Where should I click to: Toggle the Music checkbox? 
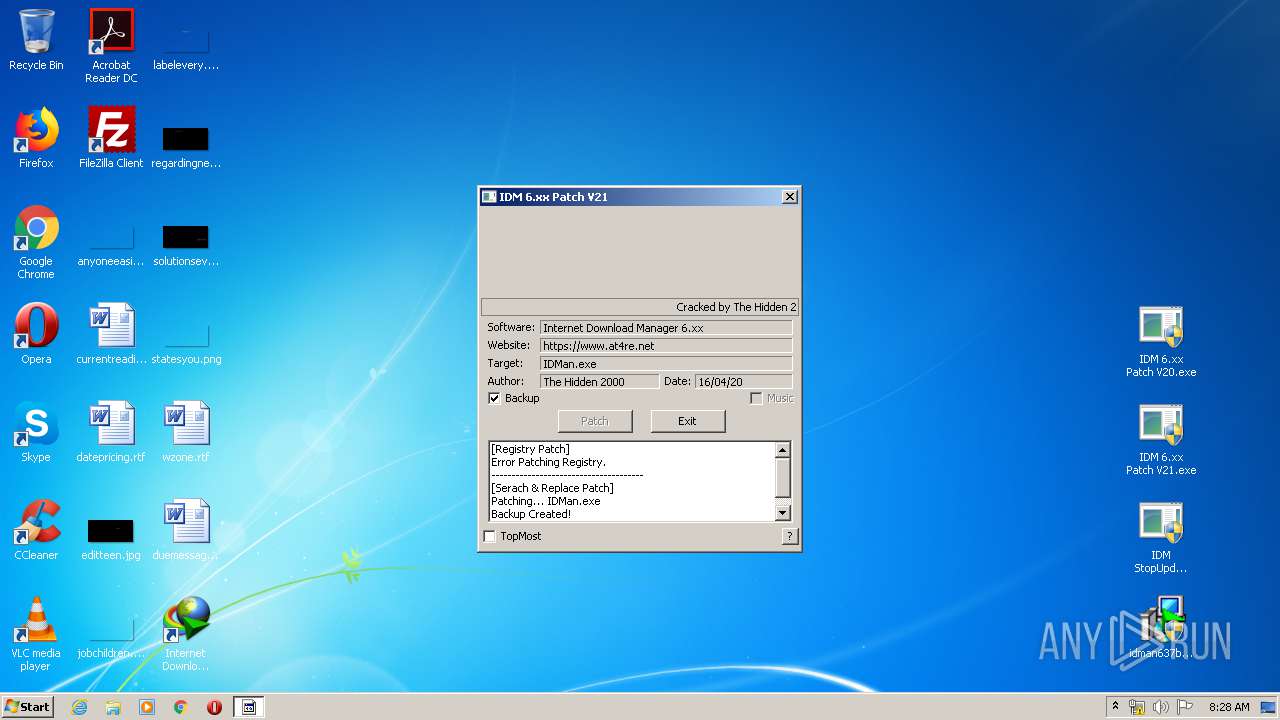pos(756,398)
